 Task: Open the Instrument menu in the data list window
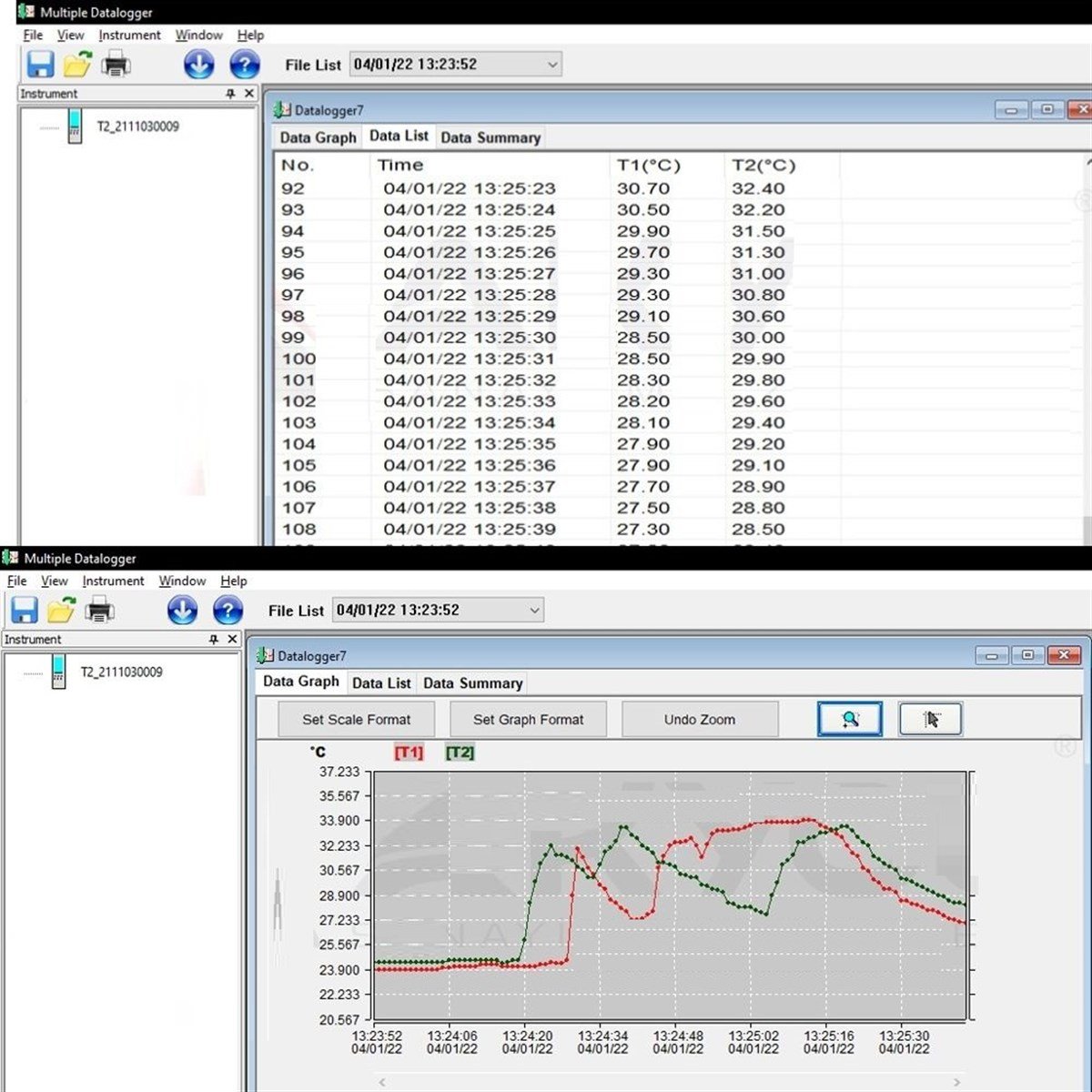(129, 35)
